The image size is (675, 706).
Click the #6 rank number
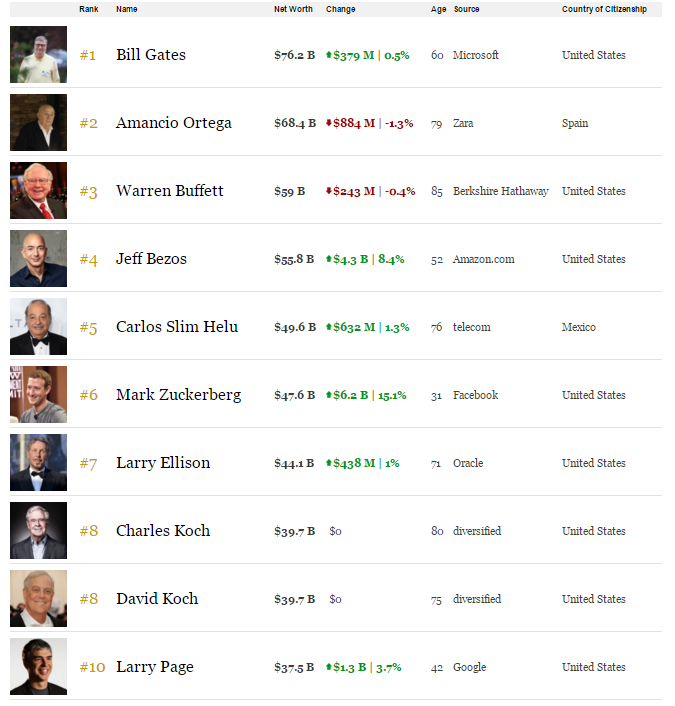[88, 395]
